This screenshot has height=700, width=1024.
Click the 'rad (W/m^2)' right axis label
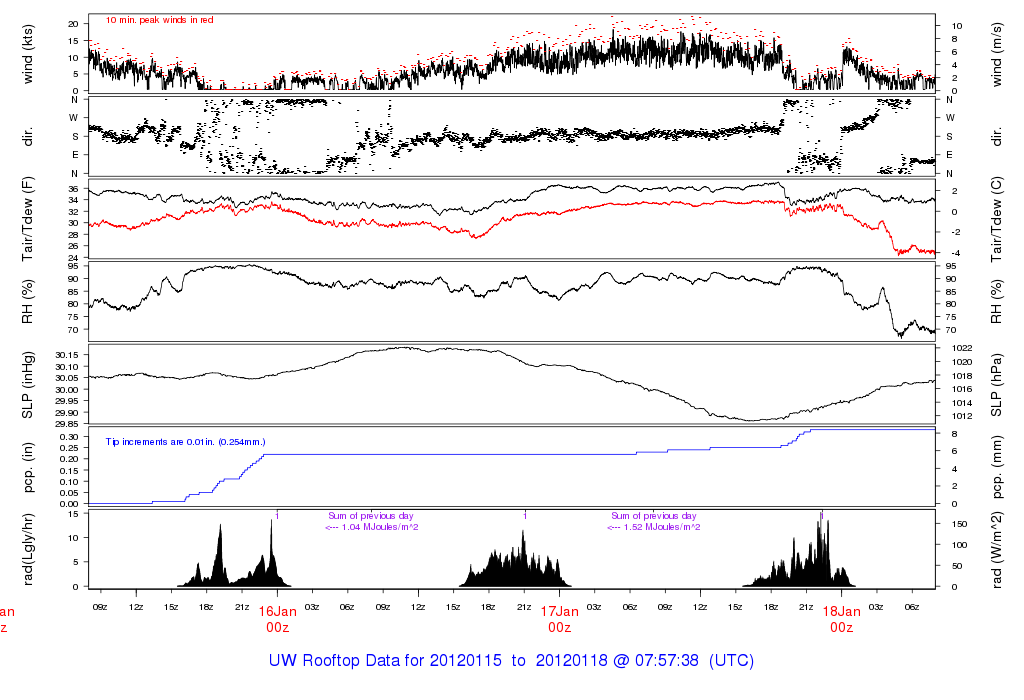click(997, 550)
